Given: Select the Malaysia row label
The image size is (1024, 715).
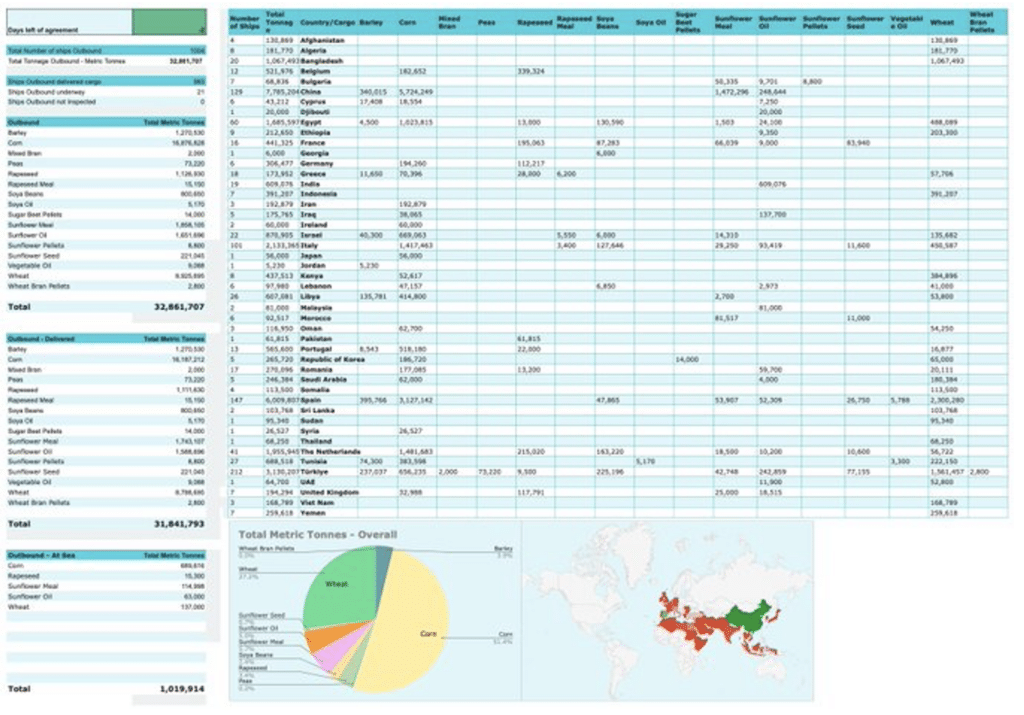Looking at the screenshot, I should tap(316, 308).
